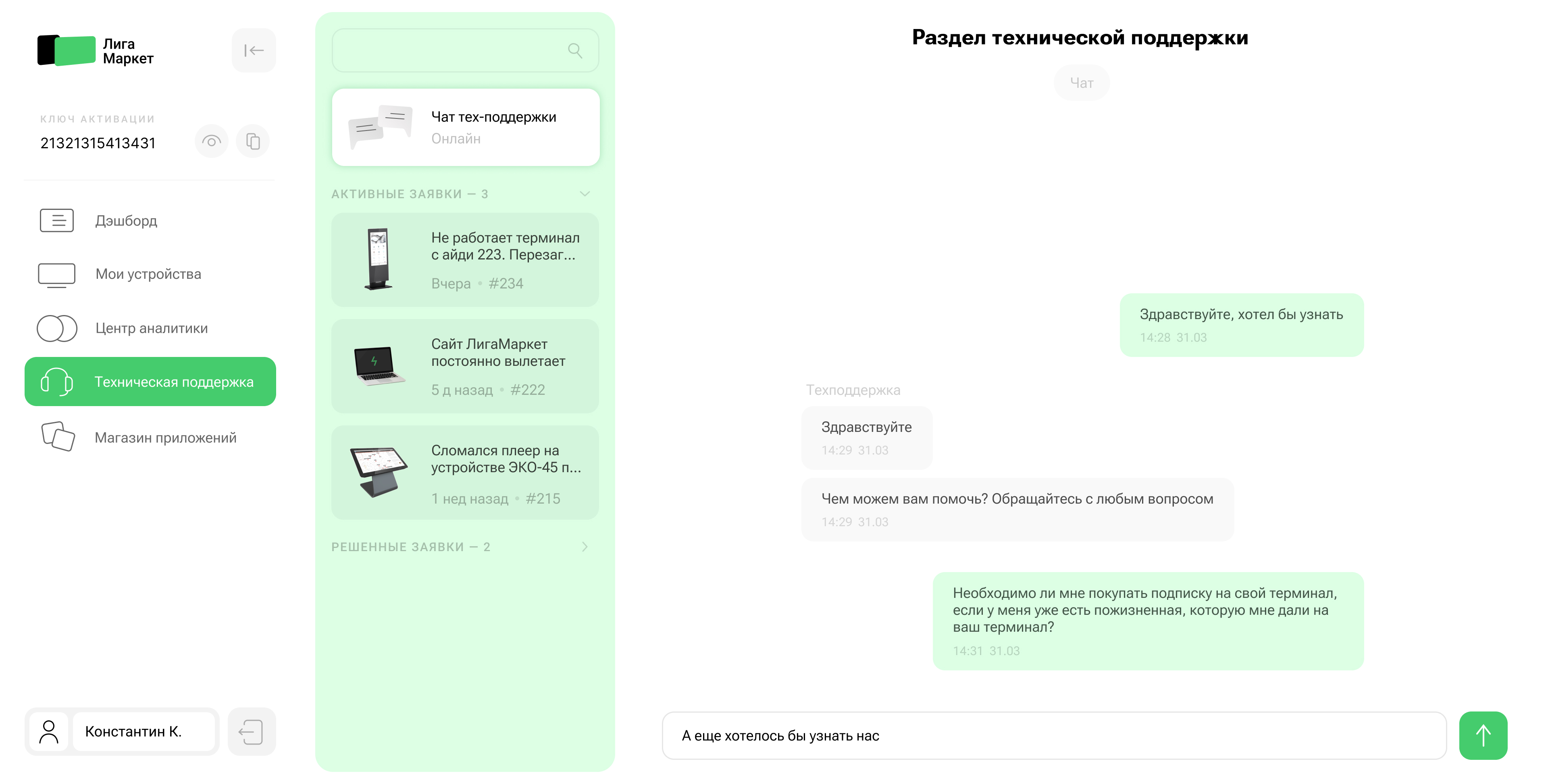Send the typed chat message
Image resolution: width=1548 pixels, height=784 pixels.
pyautogui.click(x=1483, y=735)
